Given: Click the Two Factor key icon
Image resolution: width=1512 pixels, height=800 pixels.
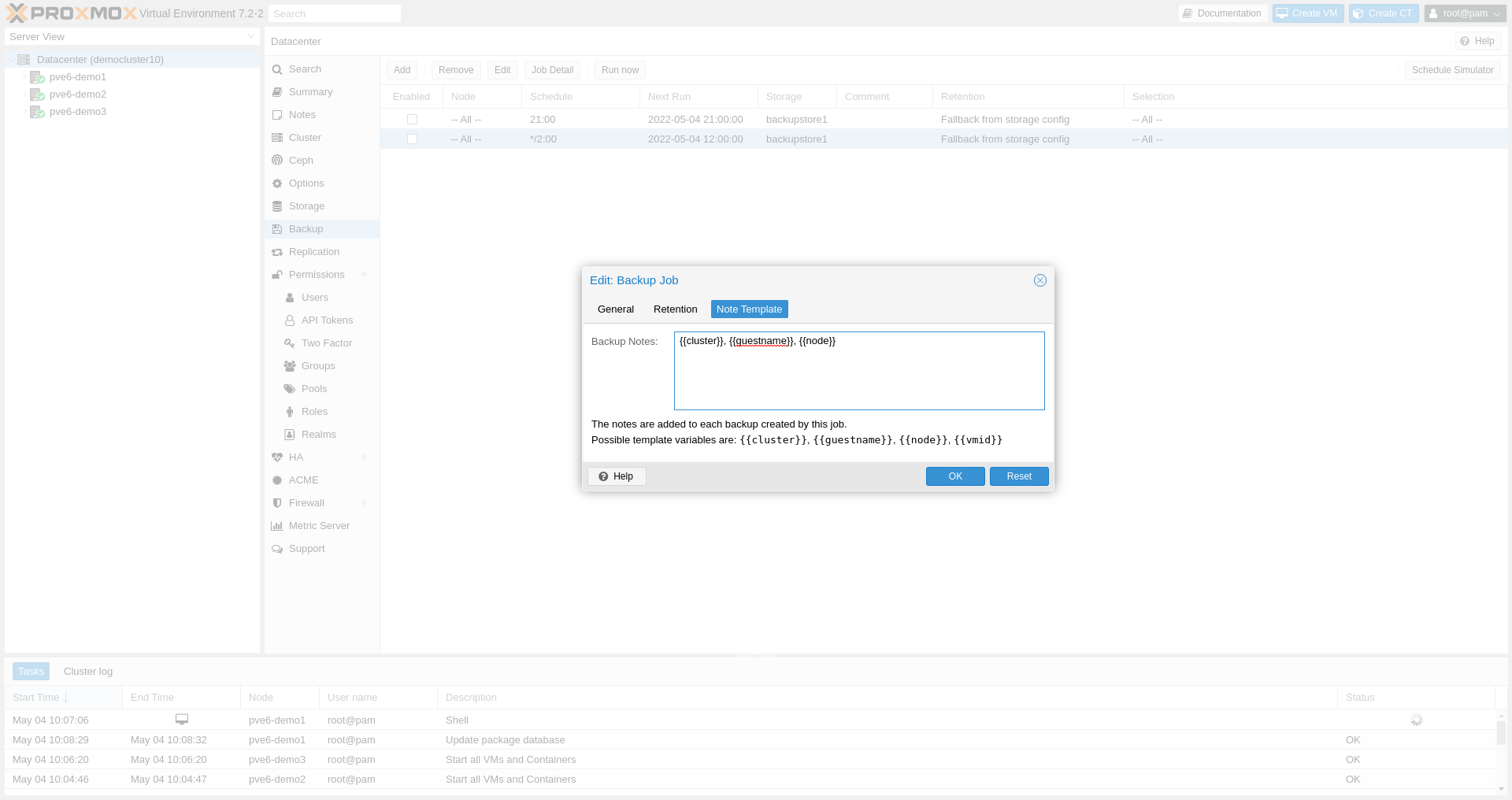Looking at the screenshot, I should (x=290, y=343).
